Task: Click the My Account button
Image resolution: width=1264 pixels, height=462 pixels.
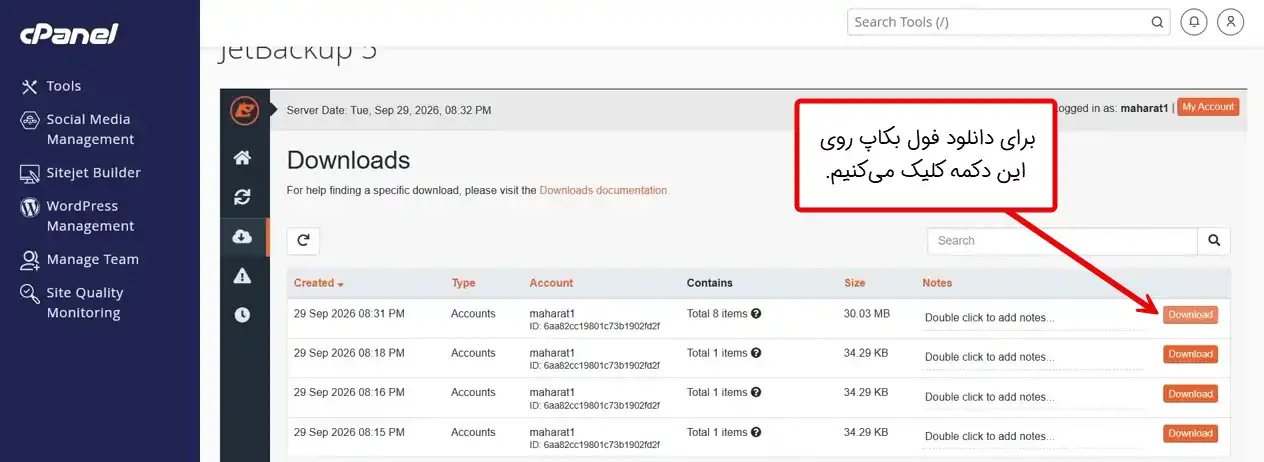Action: pos(1208,107)
